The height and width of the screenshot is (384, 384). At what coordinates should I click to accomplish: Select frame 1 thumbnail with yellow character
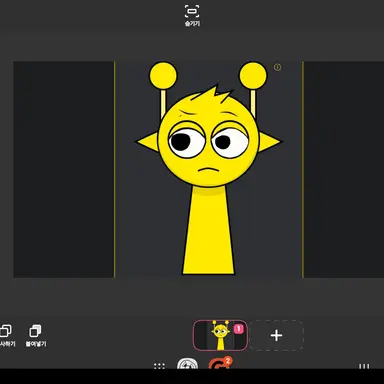pos(220,335)
